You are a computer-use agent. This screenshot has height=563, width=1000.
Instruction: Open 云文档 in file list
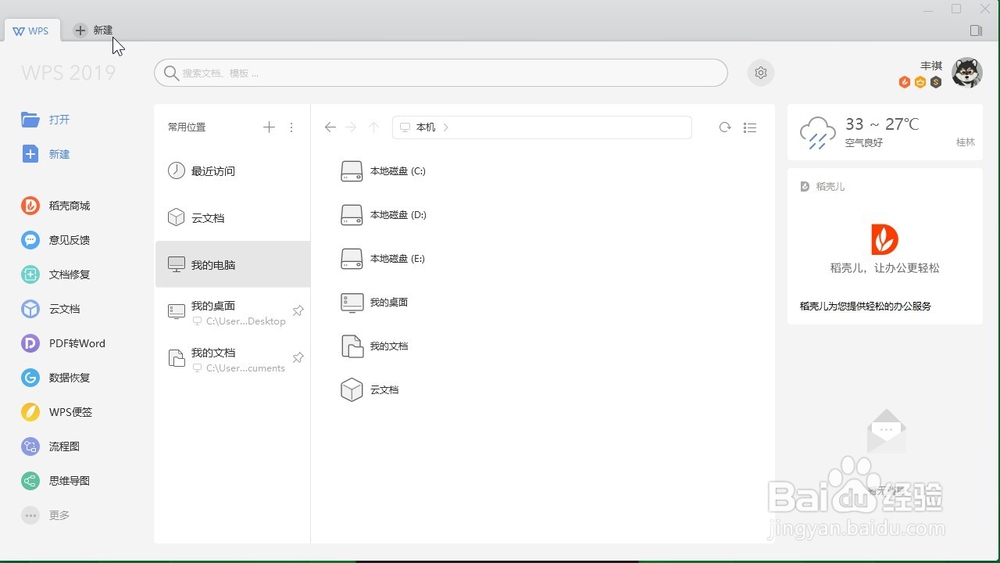click(x=370, y=390)
